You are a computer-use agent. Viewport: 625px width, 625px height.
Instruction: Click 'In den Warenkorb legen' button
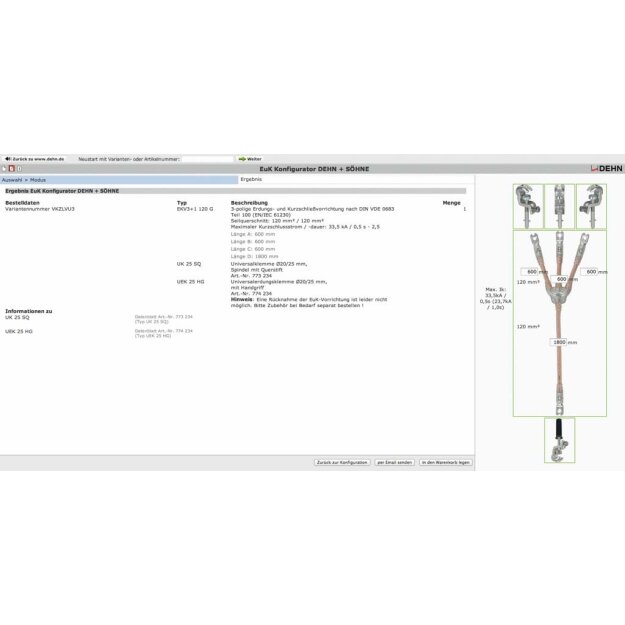(x=446, y=462)
